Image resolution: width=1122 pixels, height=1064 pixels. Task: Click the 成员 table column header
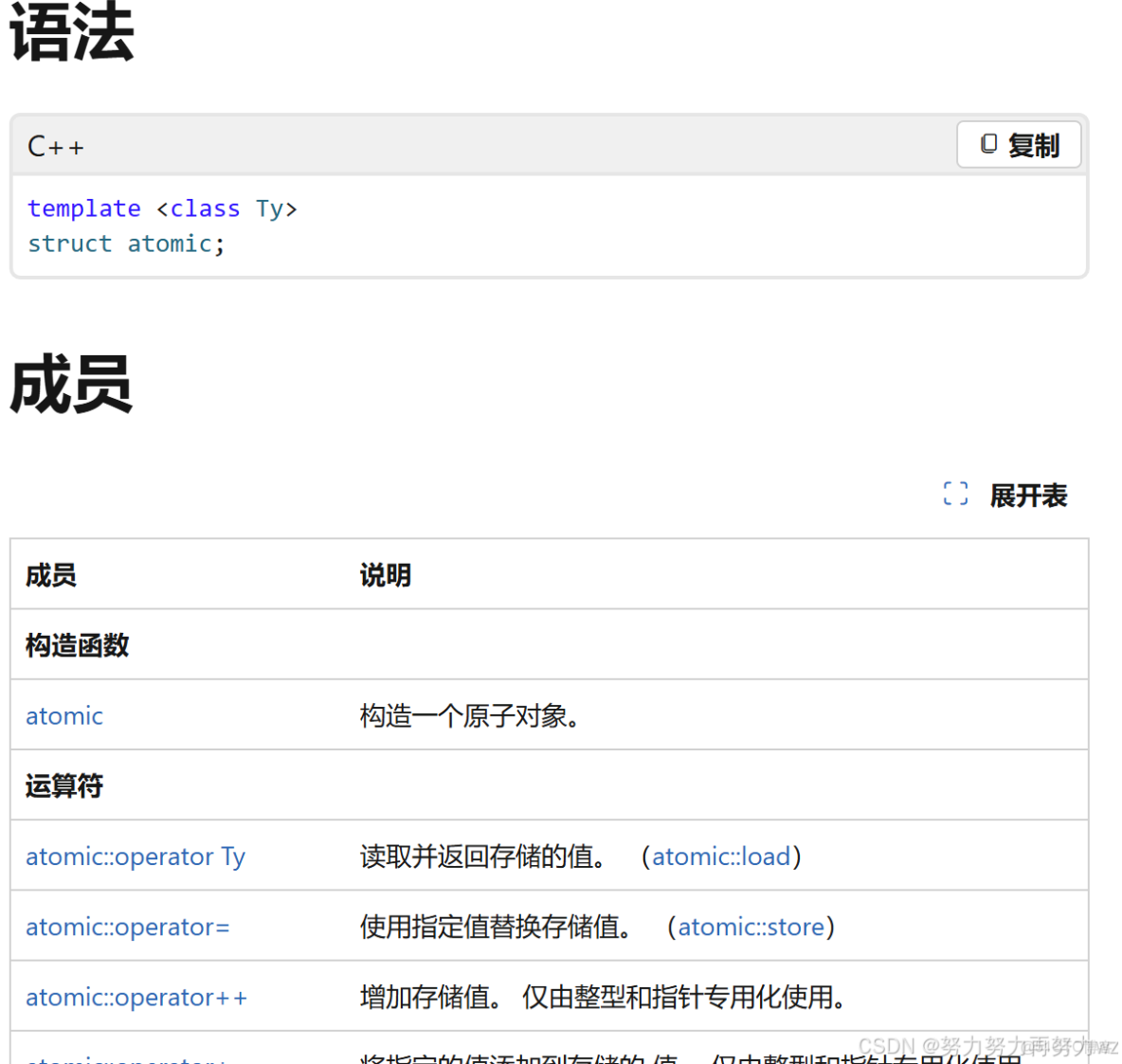(x=49, y=574)
